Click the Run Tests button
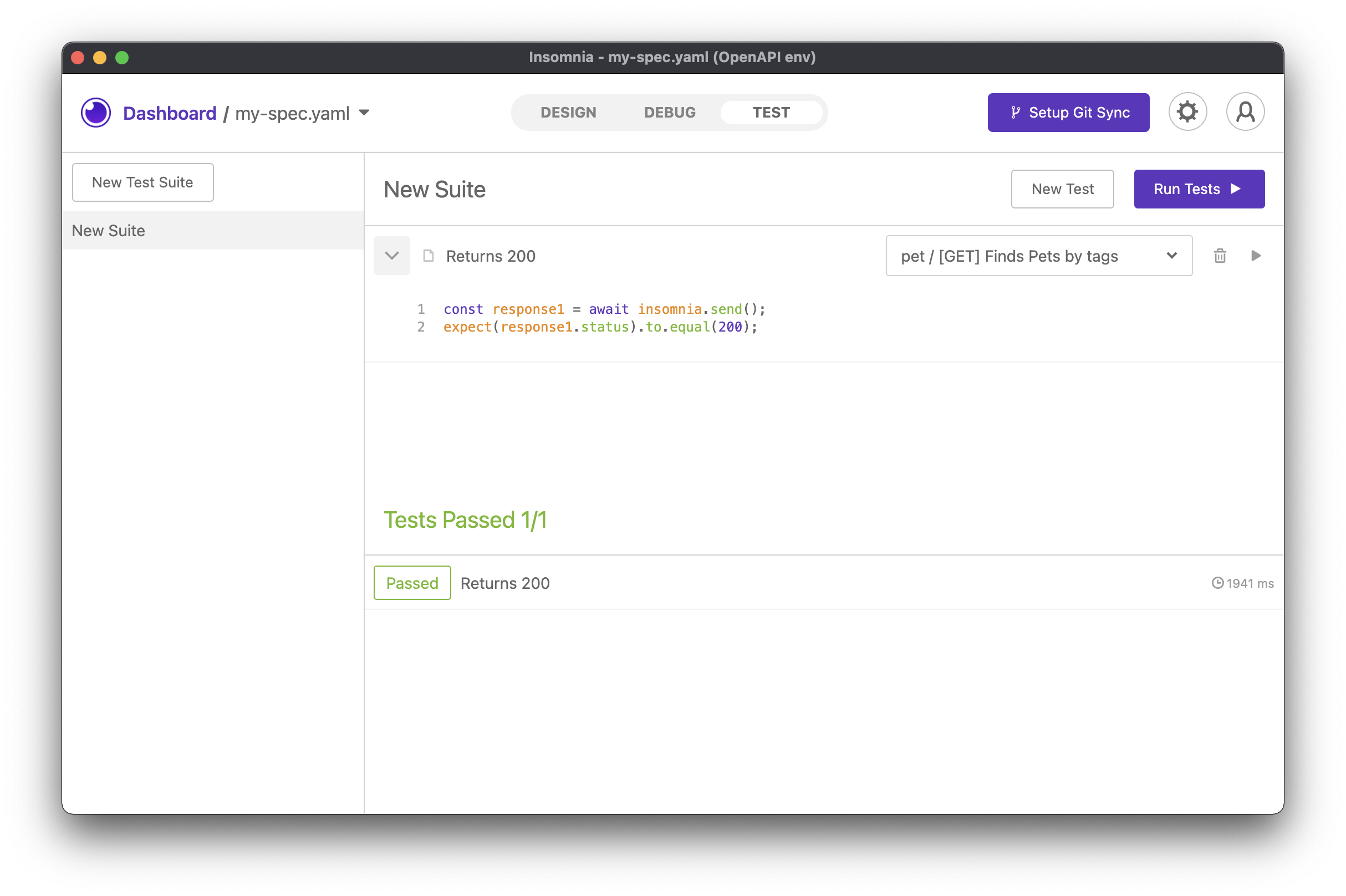The width and height of the screenshot is (1346, 896). click(x=1199, y=189)
